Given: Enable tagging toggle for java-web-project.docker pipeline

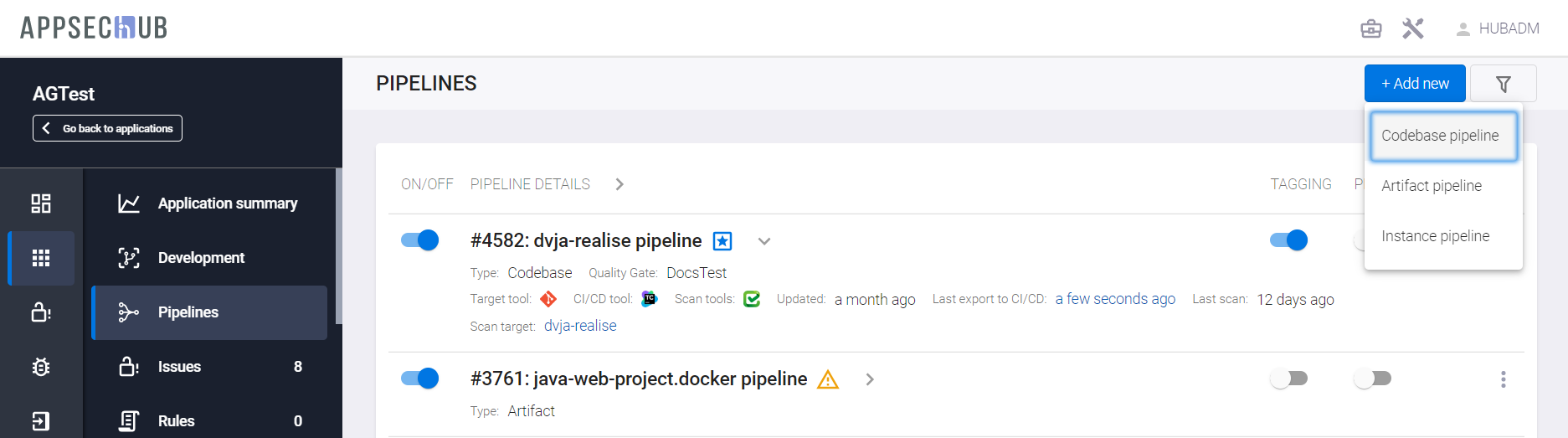Looking at the screenshot, I should 1288,379.
